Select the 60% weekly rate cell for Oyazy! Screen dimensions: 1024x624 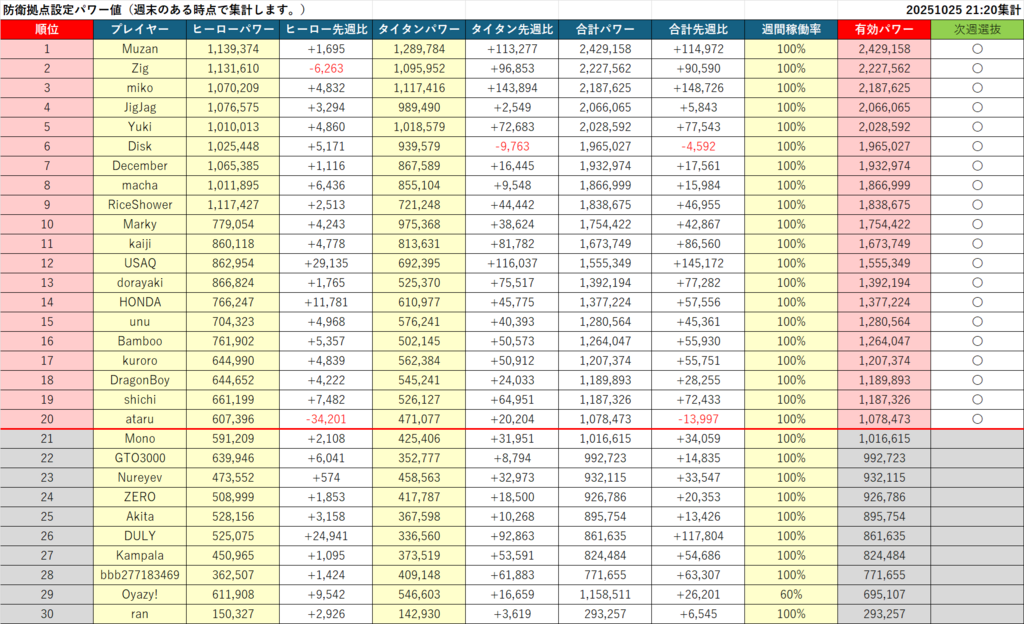point(791,594)
